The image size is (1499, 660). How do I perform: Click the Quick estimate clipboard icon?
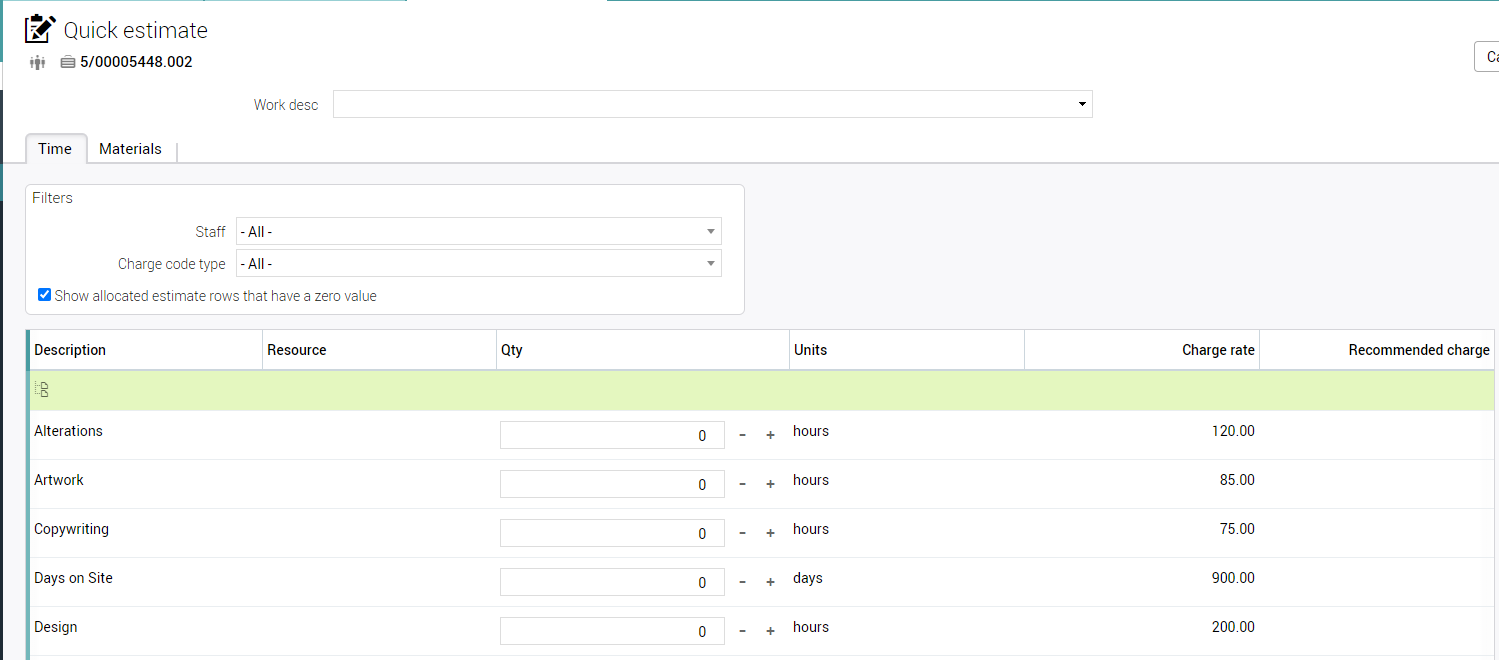[40, 29]
